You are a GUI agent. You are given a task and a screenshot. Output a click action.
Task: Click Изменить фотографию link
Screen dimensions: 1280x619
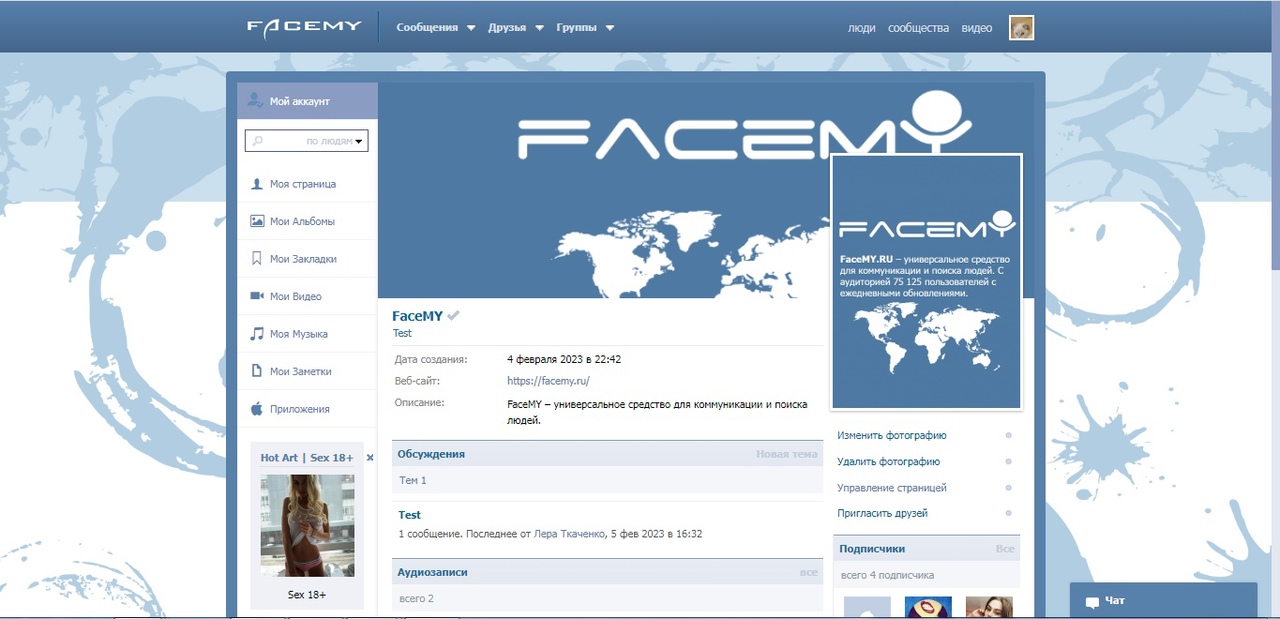891,436
